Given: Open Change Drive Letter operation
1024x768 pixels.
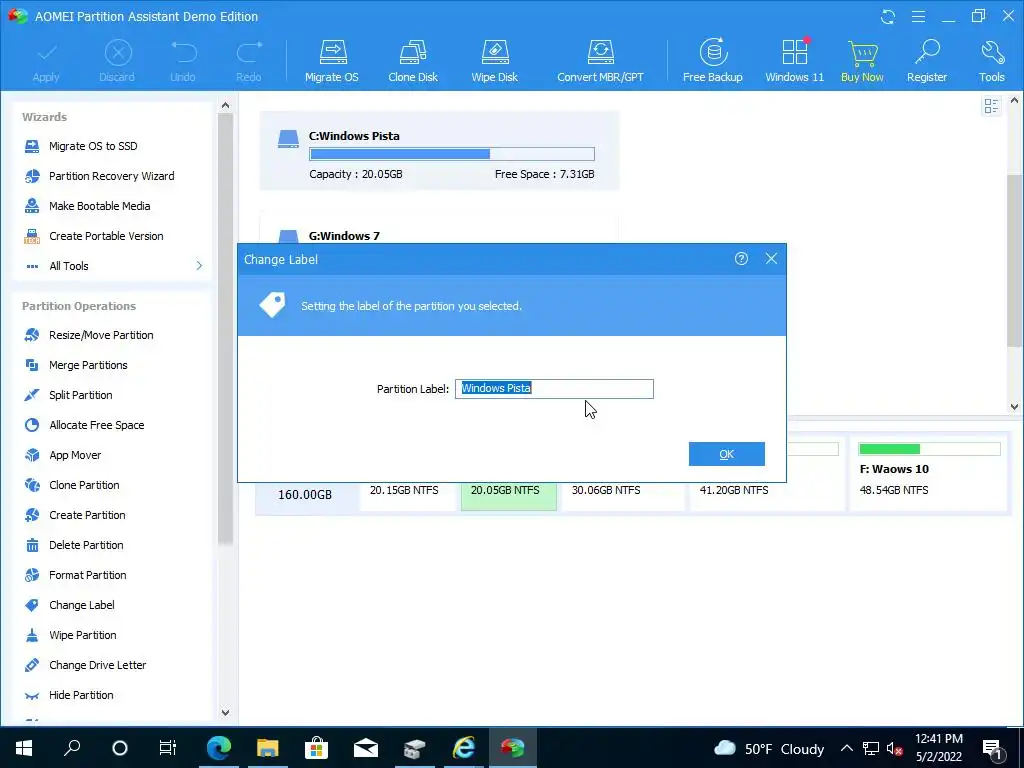Looking at the screenshot, I should point(97,665).
